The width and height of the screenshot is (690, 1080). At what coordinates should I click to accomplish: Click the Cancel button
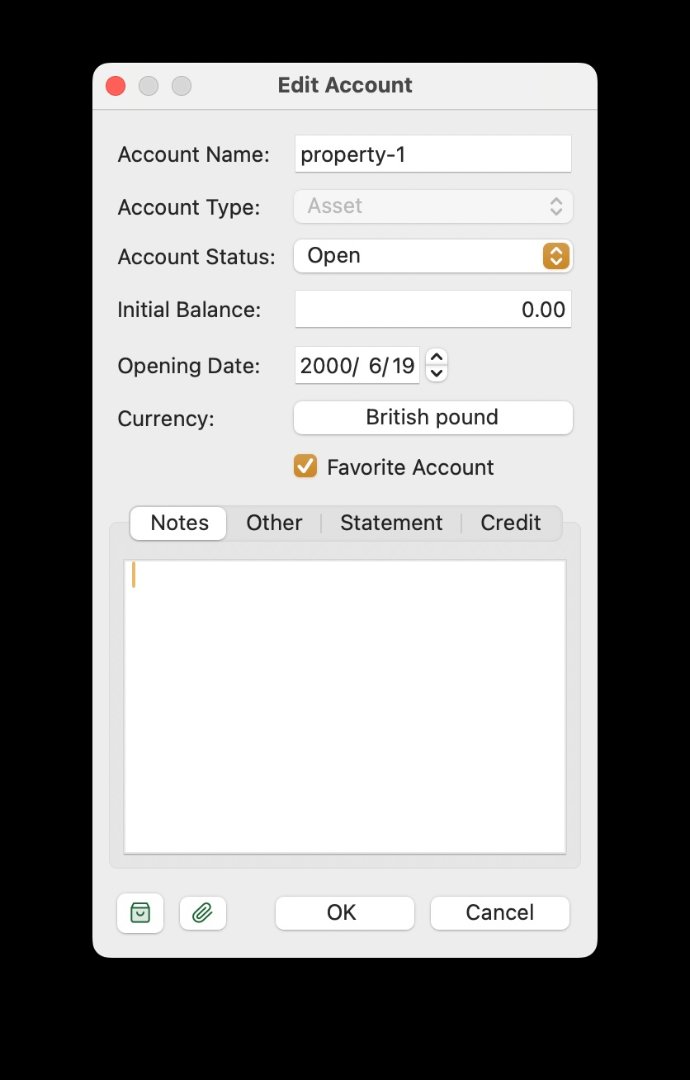499,913
